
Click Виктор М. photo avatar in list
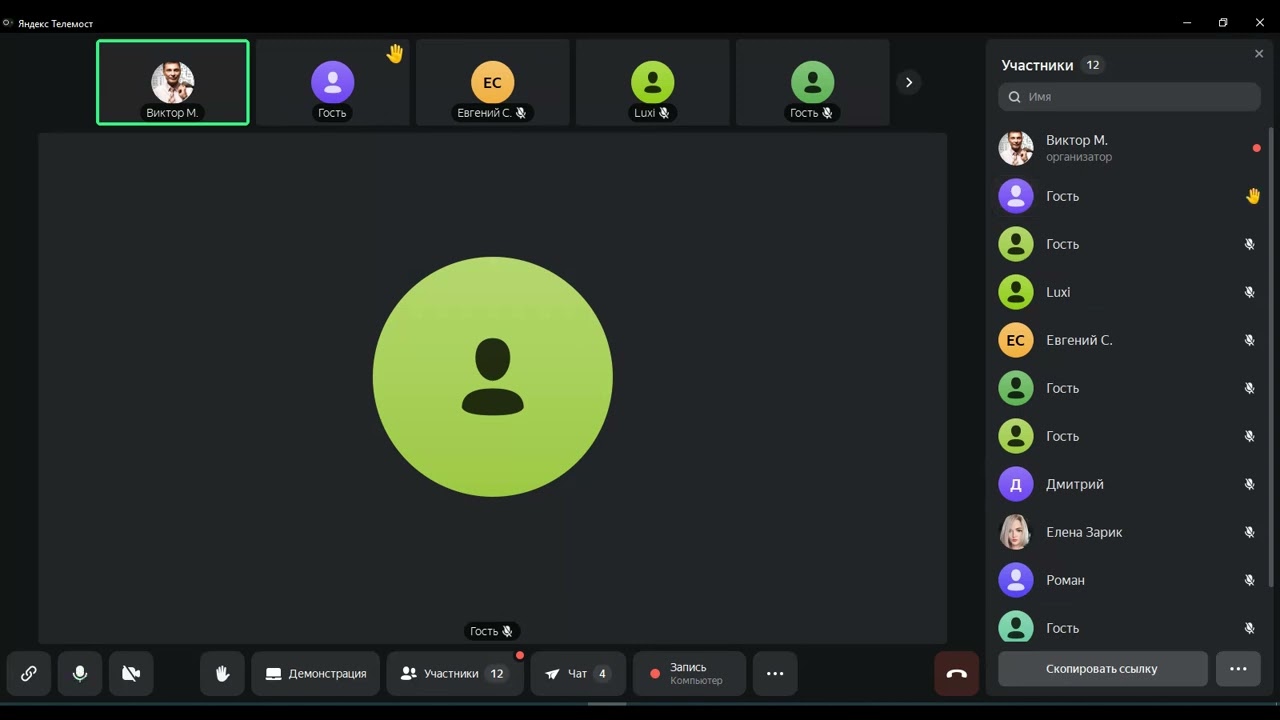[x=1016, y=148]
